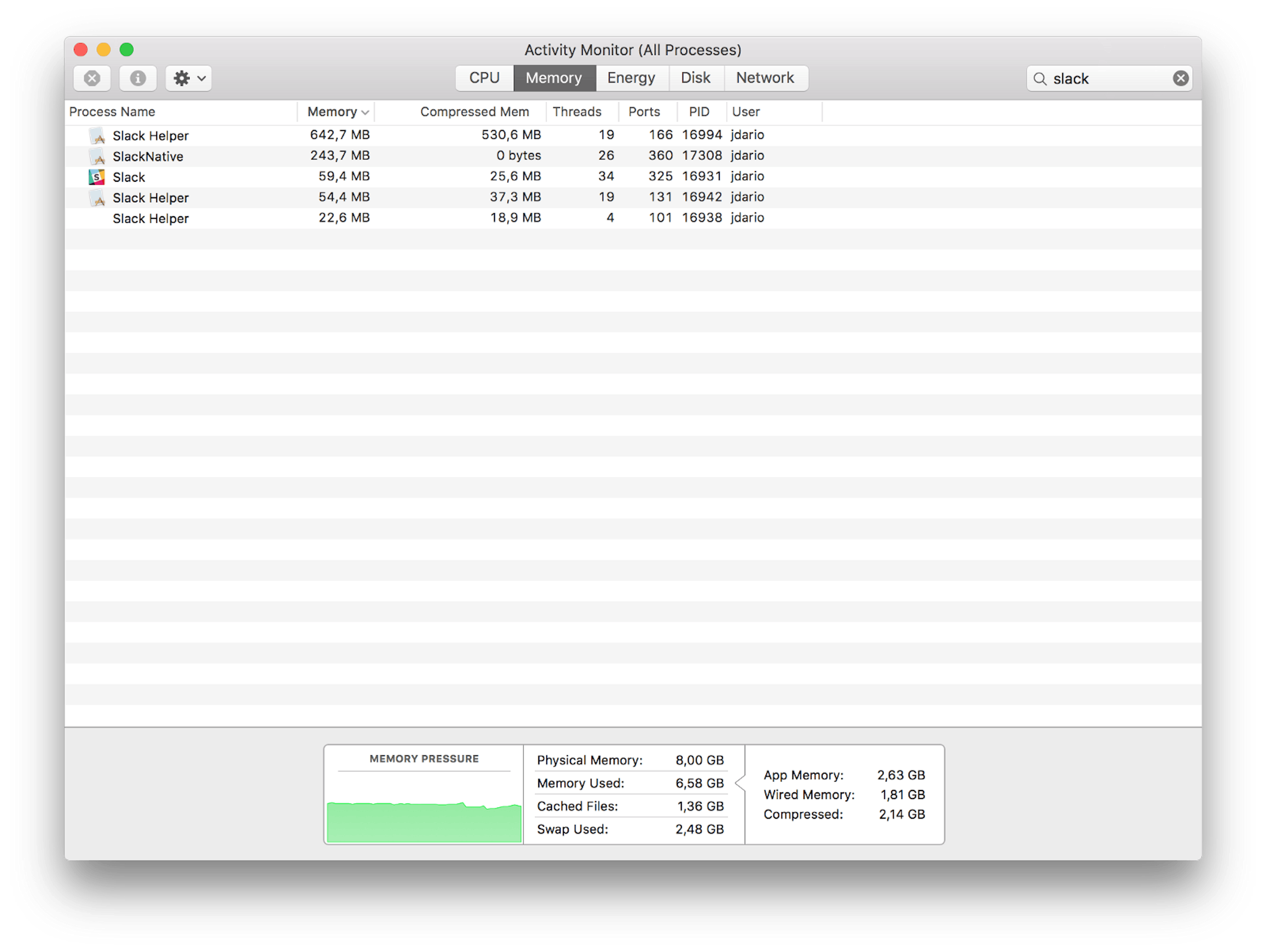Click the red close window button
Image resolution: width=1266 pixels, height=952 pixels.
tap(81, 50)
